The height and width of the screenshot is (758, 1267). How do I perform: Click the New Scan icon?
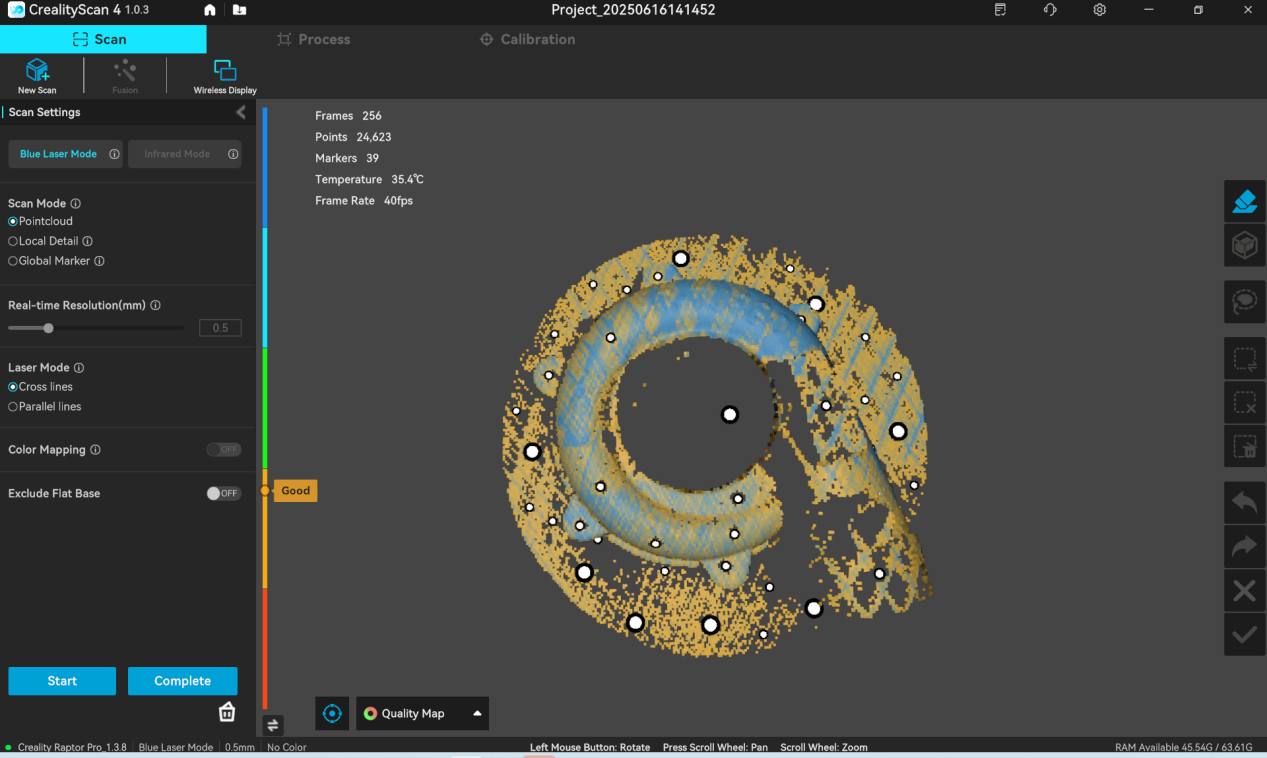[37, 71]
